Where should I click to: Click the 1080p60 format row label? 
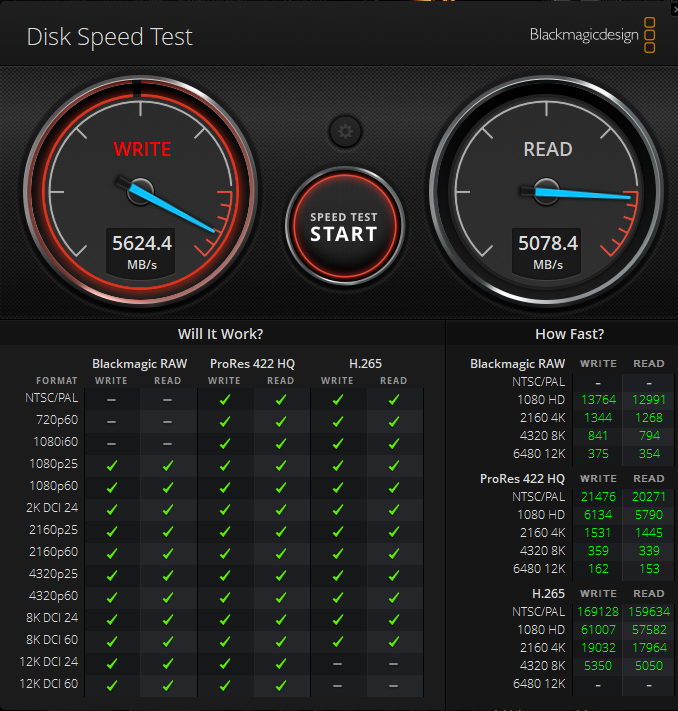tap(54, 486)
